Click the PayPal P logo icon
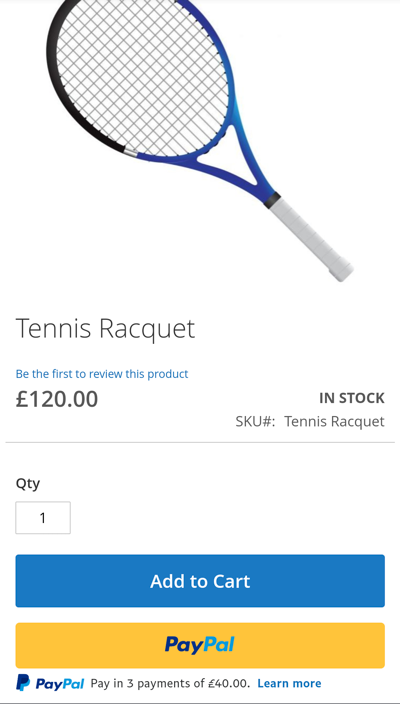 (x=23, y=682)
